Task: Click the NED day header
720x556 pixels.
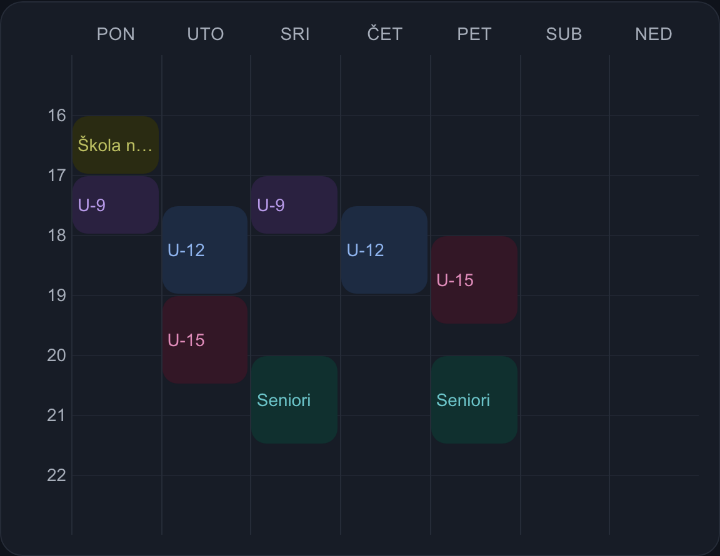Action: click(653, 34)
